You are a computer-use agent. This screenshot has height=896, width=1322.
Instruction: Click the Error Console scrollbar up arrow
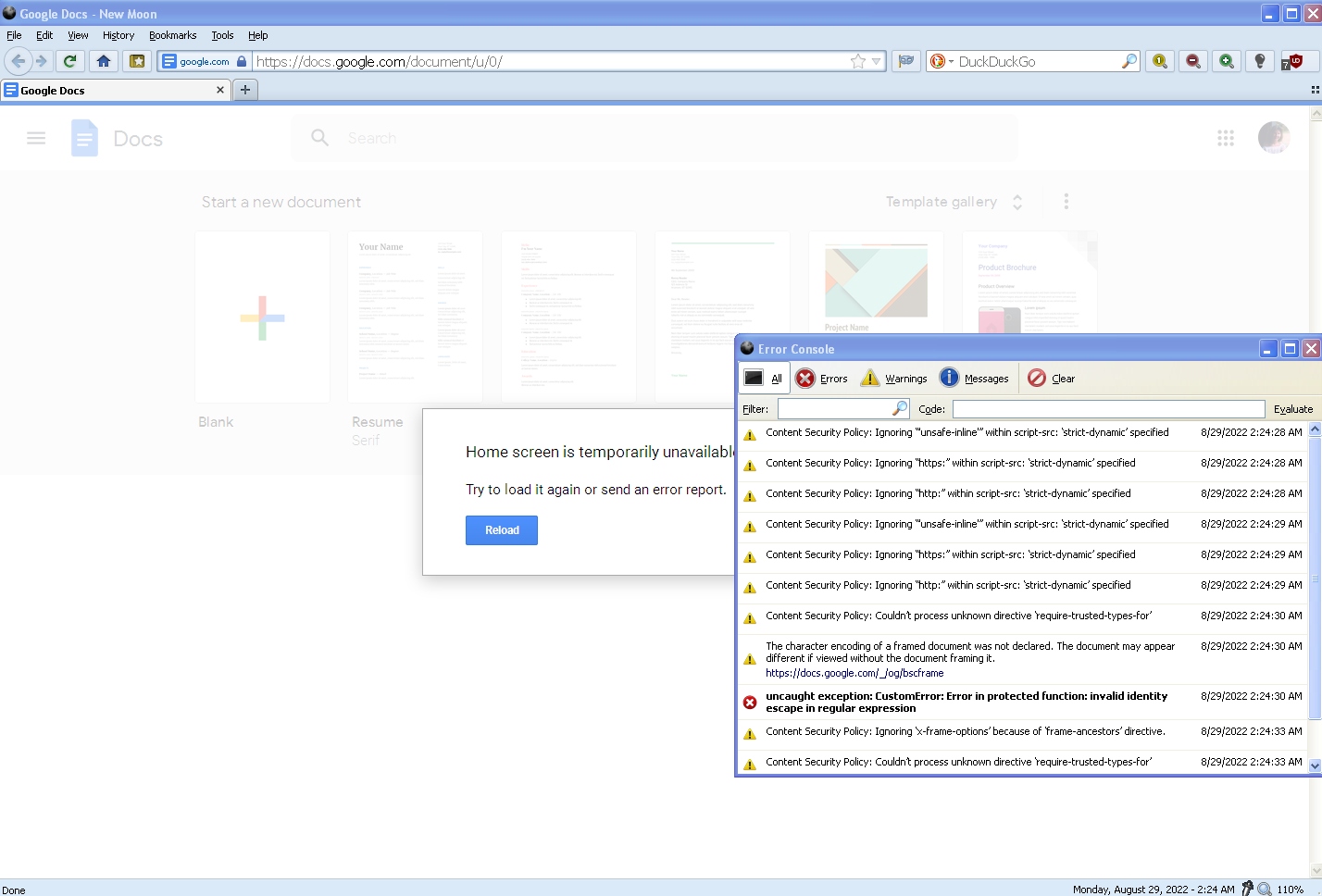[x=1315, y=429]
